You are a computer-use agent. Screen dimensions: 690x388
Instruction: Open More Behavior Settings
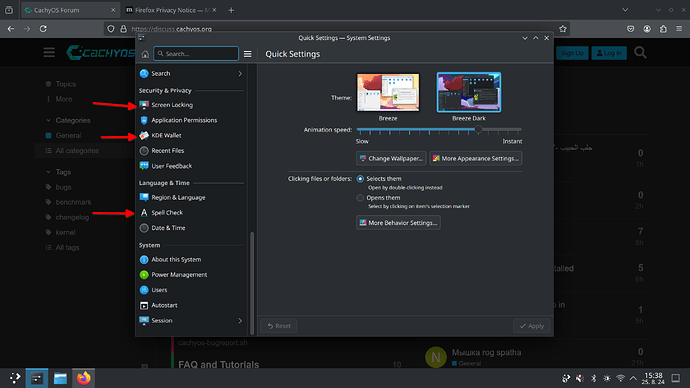(x=398, y=223)
